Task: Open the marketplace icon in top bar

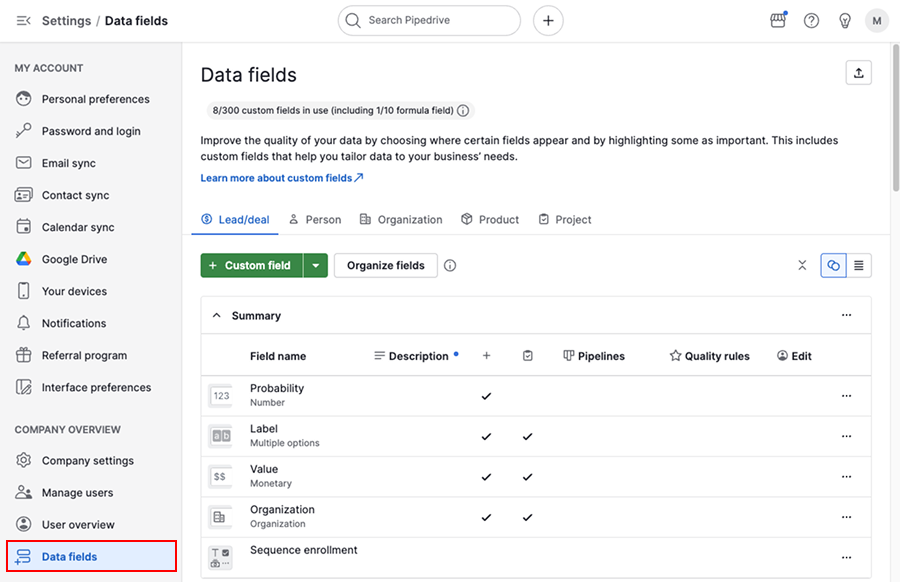Action: tap(778, 21)
